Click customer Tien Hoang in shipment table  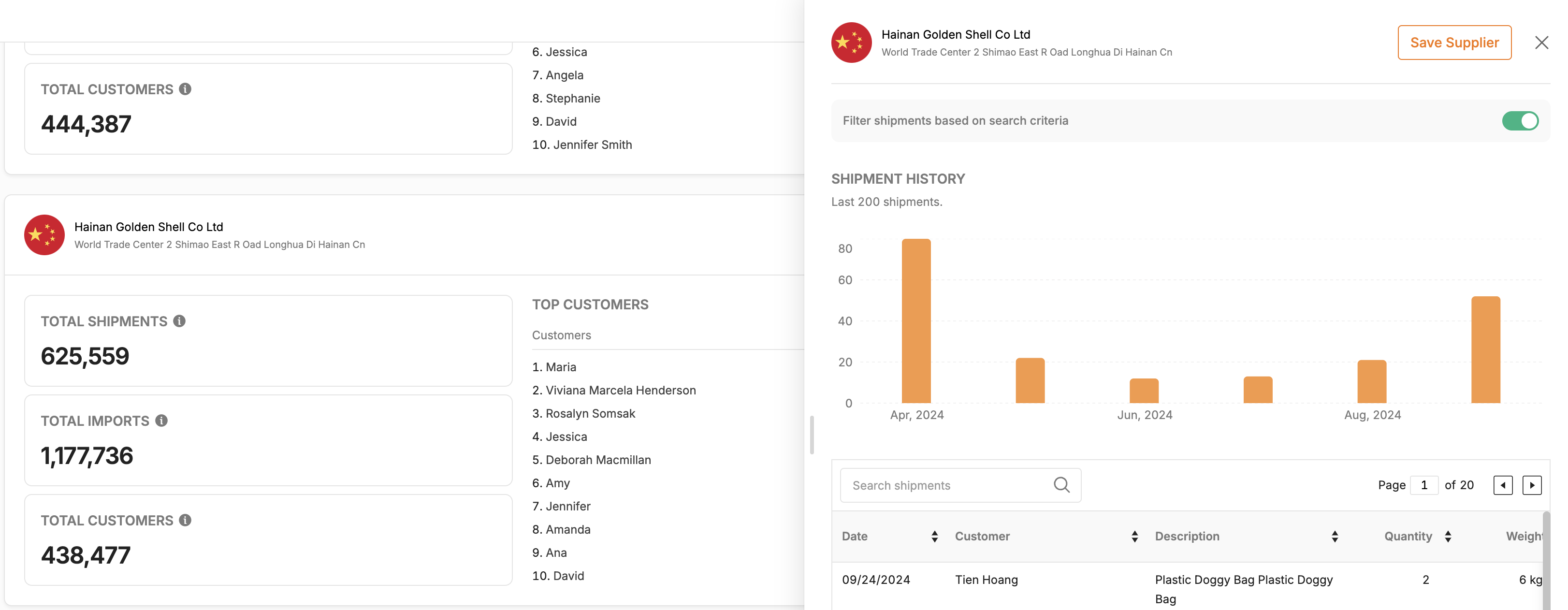(x=986, y=580)
